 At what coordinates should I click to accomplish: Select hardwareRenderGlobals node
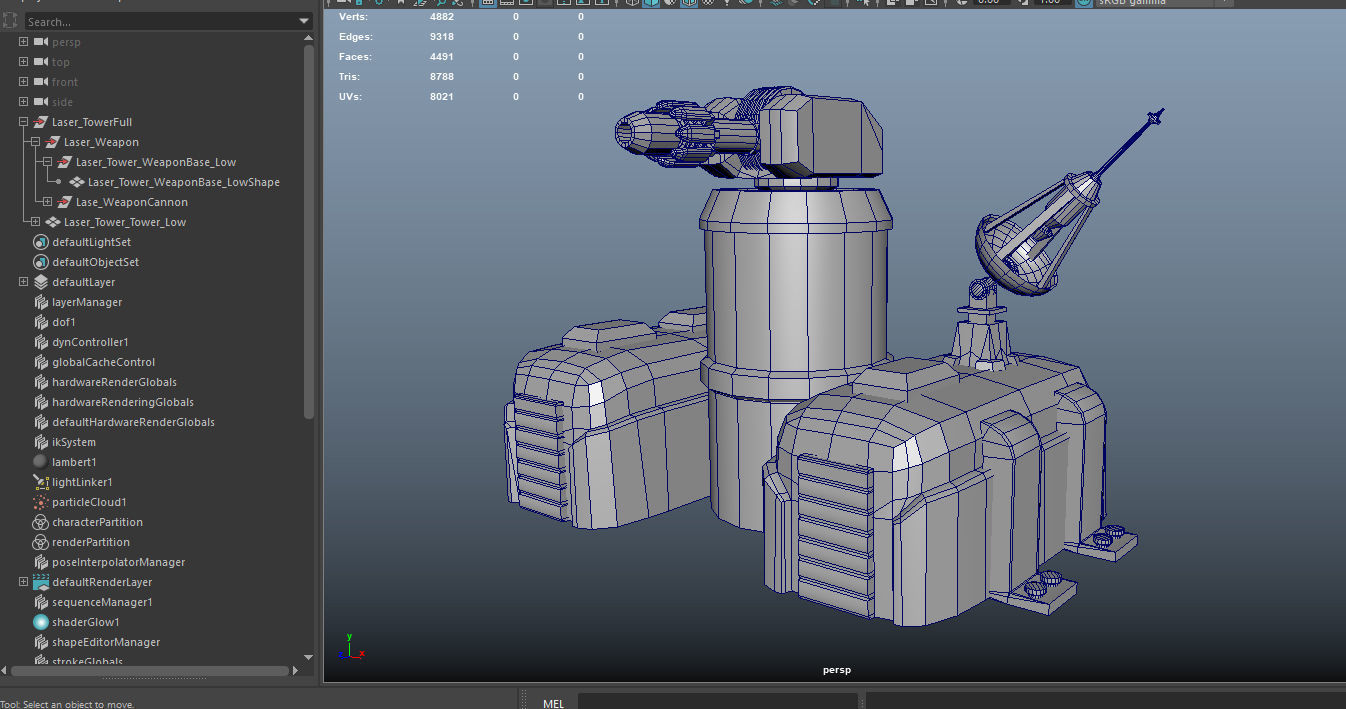(114, 382)
